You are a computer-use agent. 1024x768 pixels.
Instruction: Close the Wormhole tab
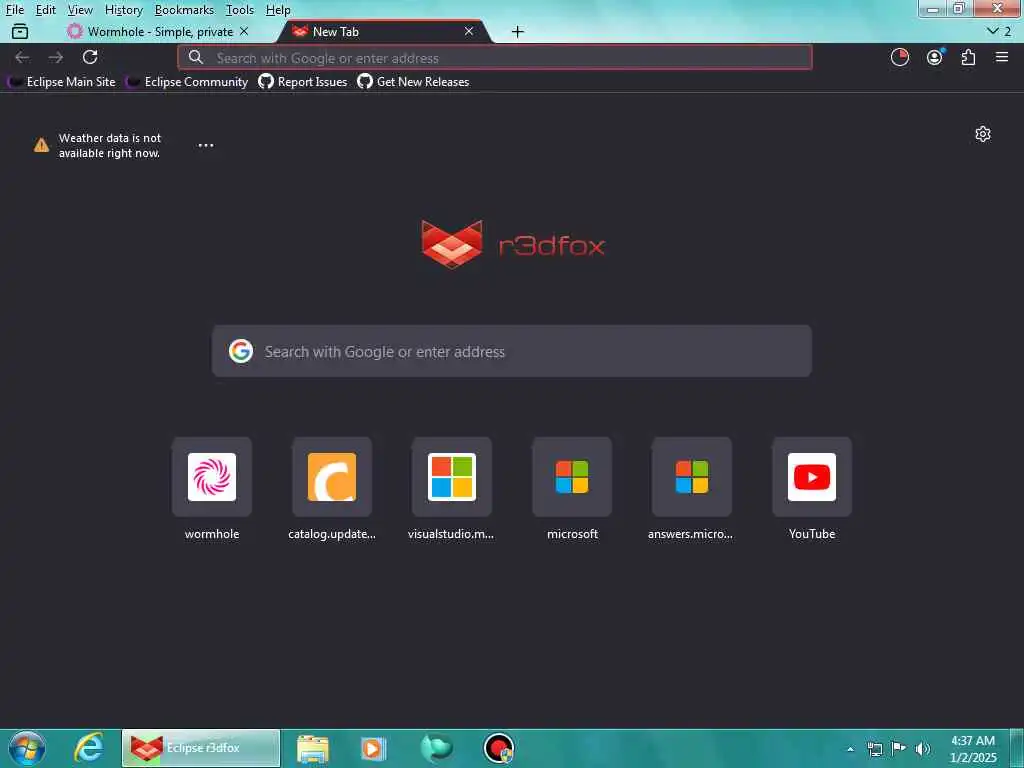[x=244, y=31]
